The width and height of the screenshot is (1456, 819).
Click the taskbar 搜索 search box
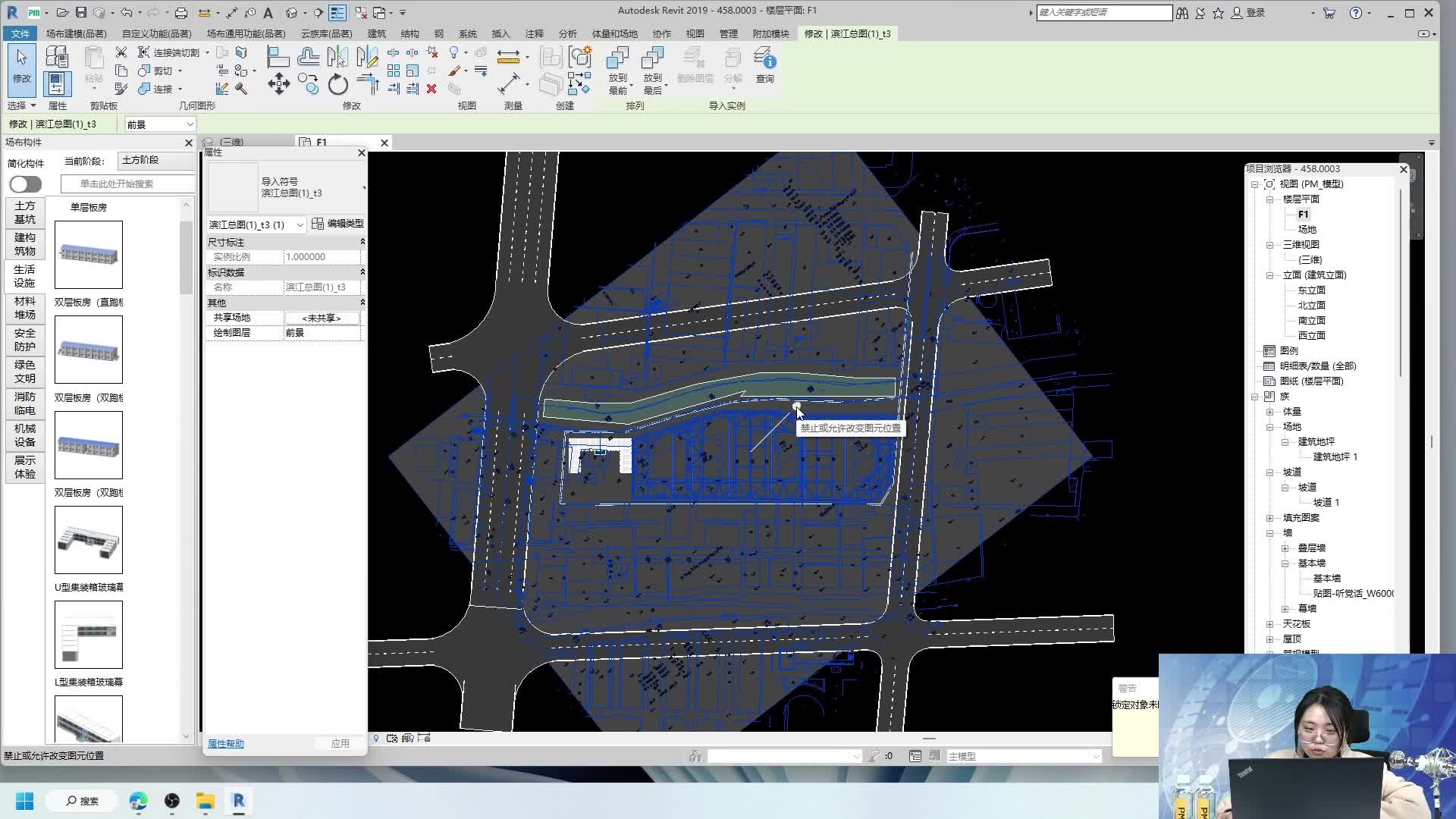click(82, 801)
